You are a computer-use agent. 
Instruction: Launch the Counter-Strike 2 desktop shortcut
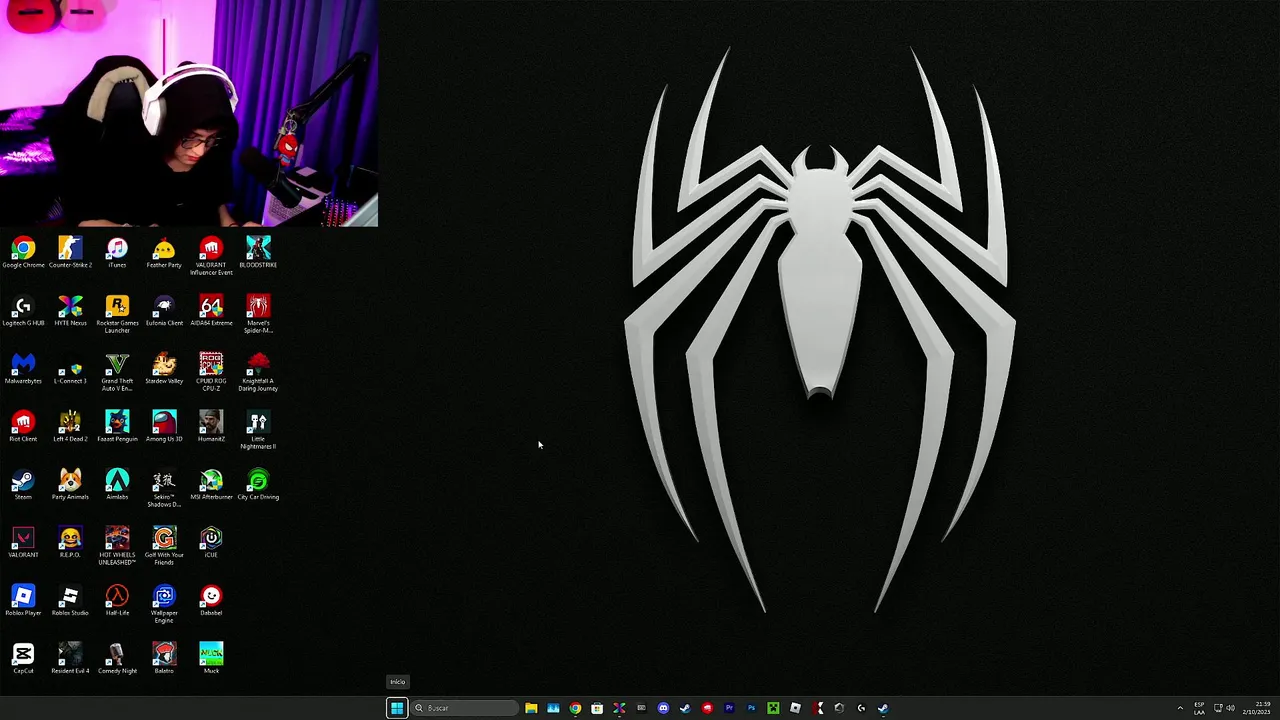pos(70,252)
